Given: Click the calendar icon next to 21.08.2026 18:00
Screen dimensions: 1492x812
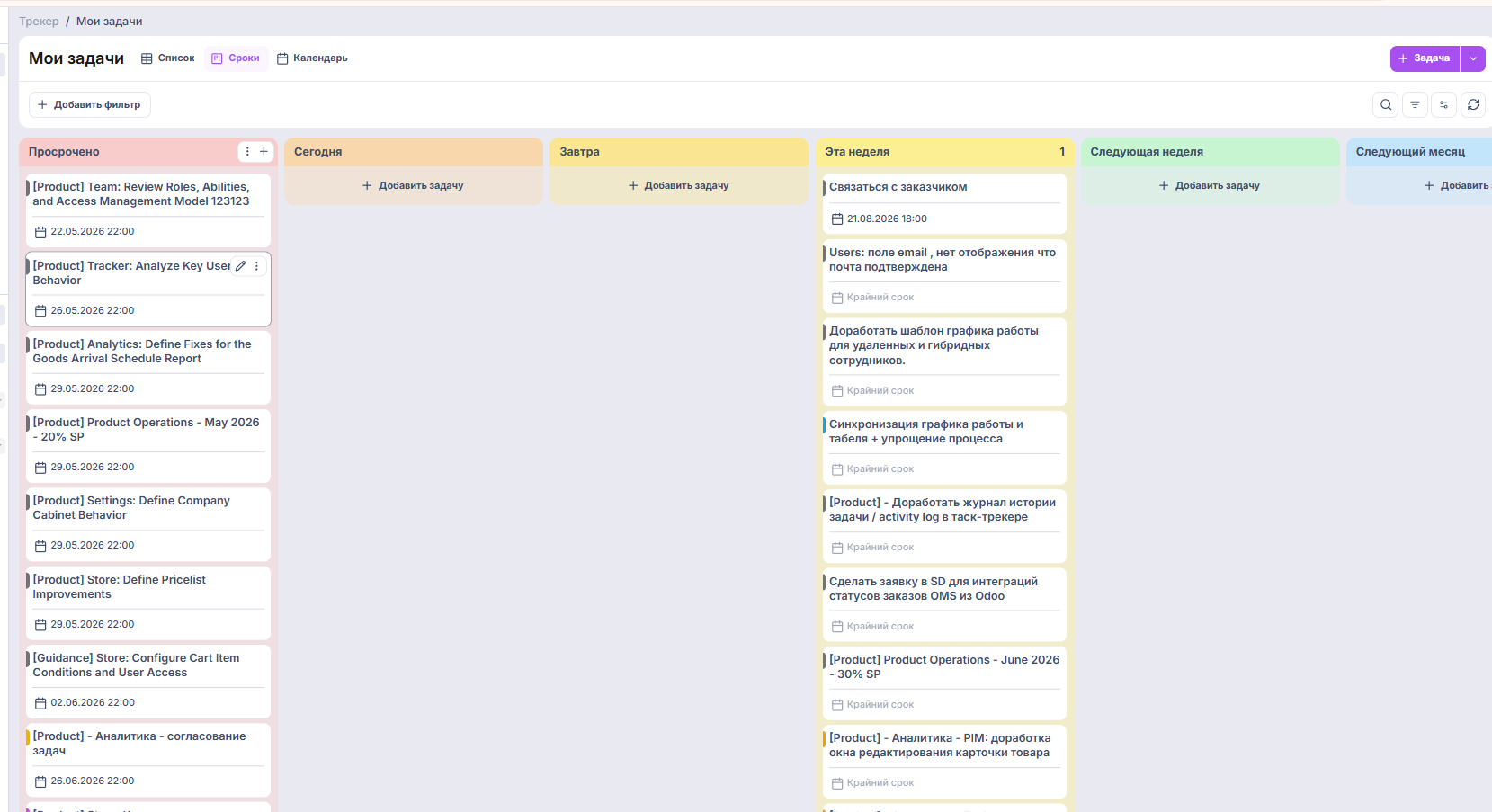Looking at the screenshot, I should 837,219.
